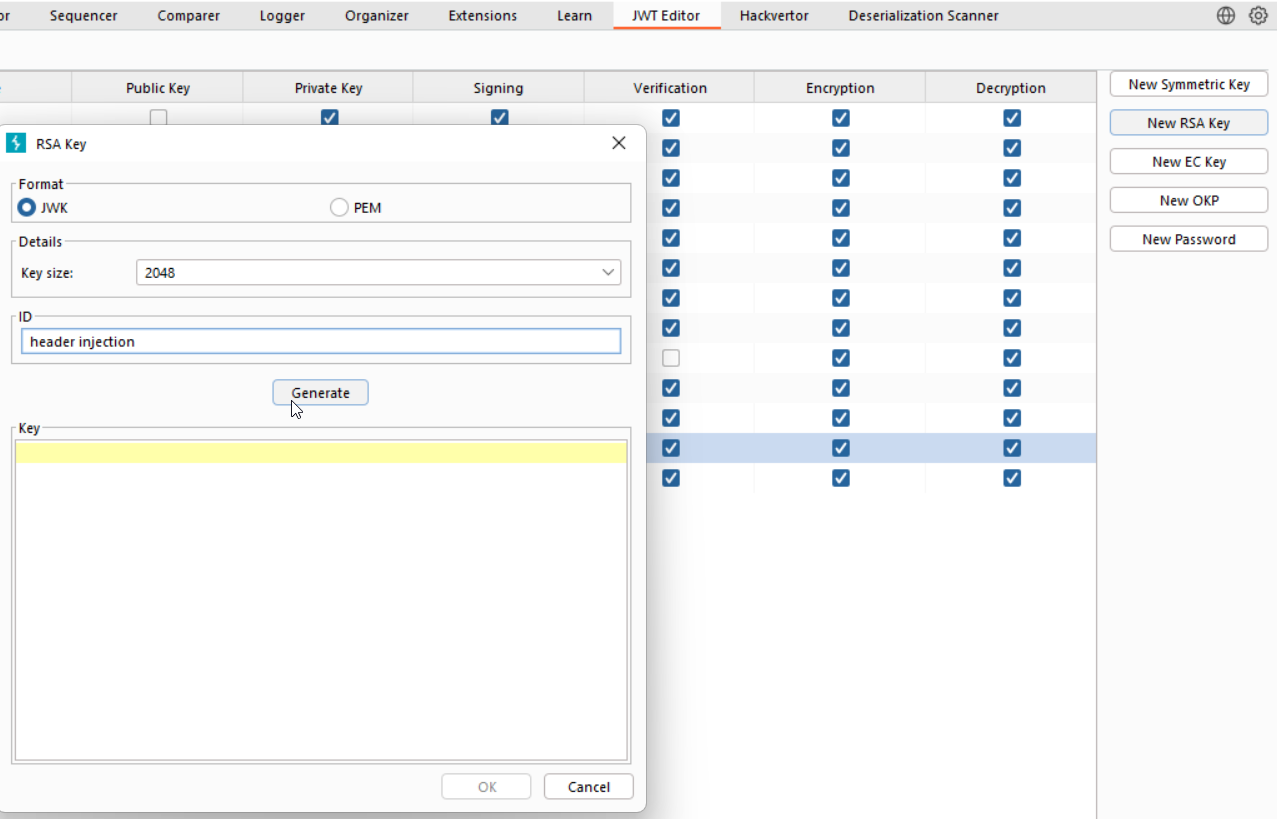Open Burp settings via the gear icon
The image size is (1277, 819).
coord(1256,15)
